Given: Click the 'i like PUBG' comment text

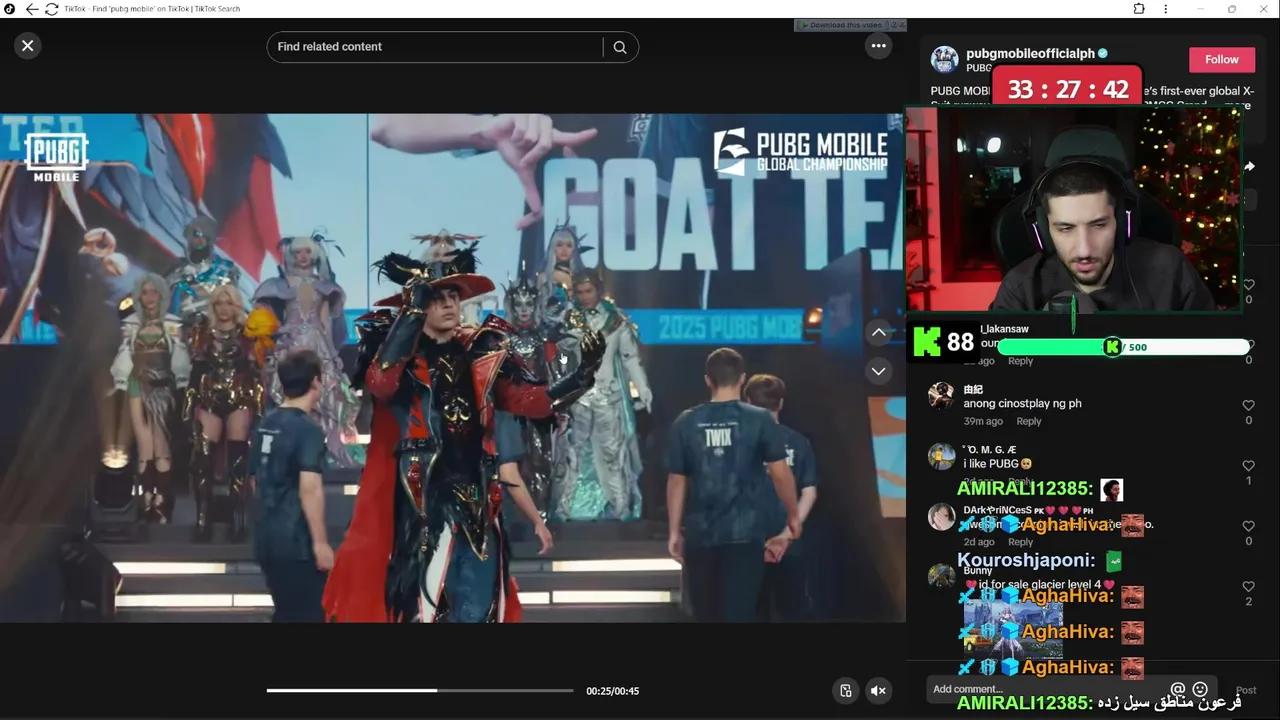Looking at the screenshot, I should pos(997,464).
